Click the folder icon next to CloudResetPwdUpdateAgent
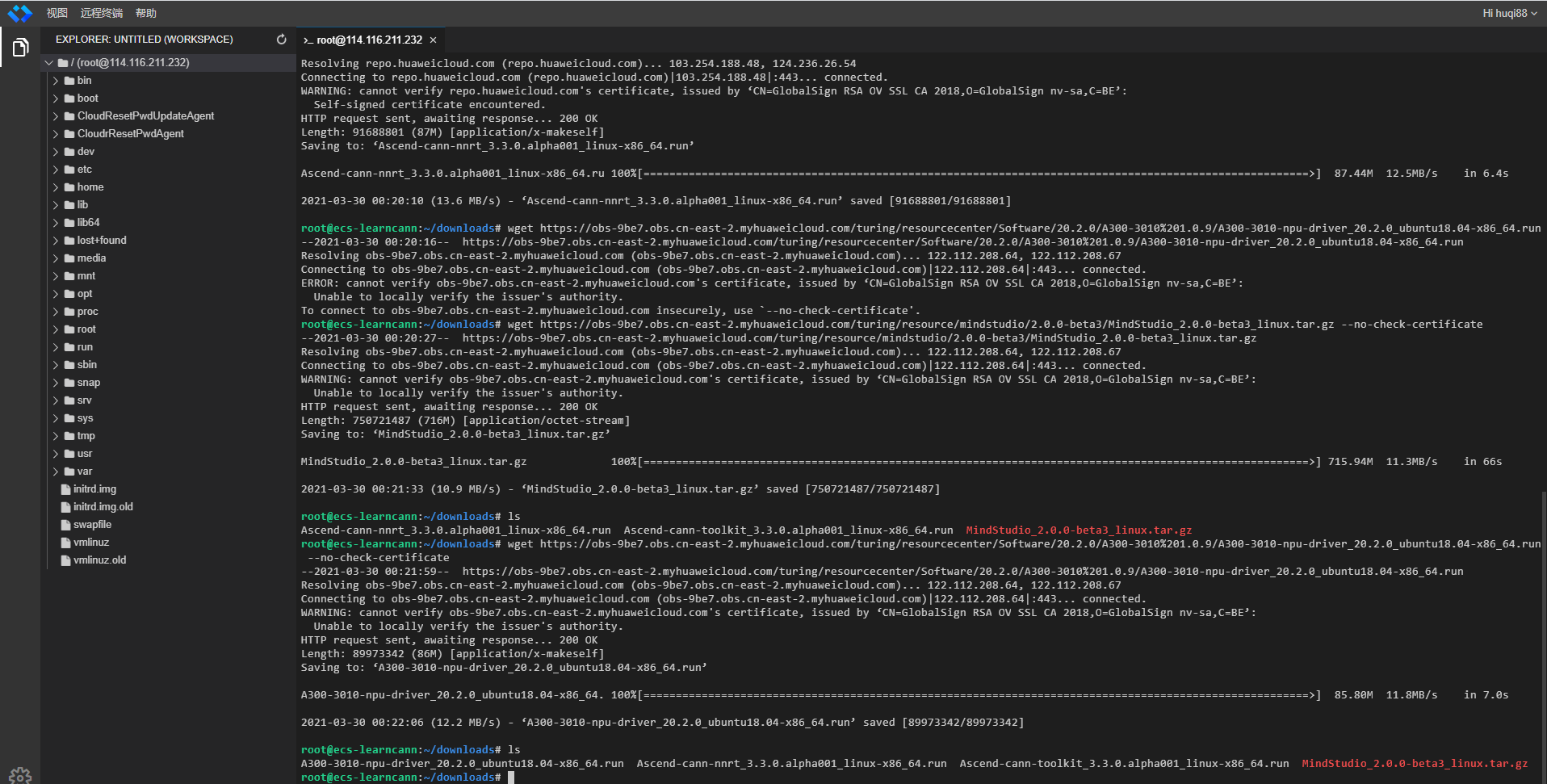 69,116
